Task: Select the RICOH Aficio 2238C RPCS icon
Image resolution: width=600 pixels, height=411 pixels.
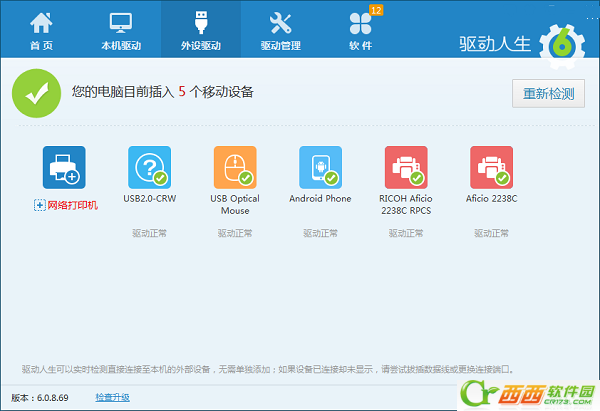Action: 406,167
